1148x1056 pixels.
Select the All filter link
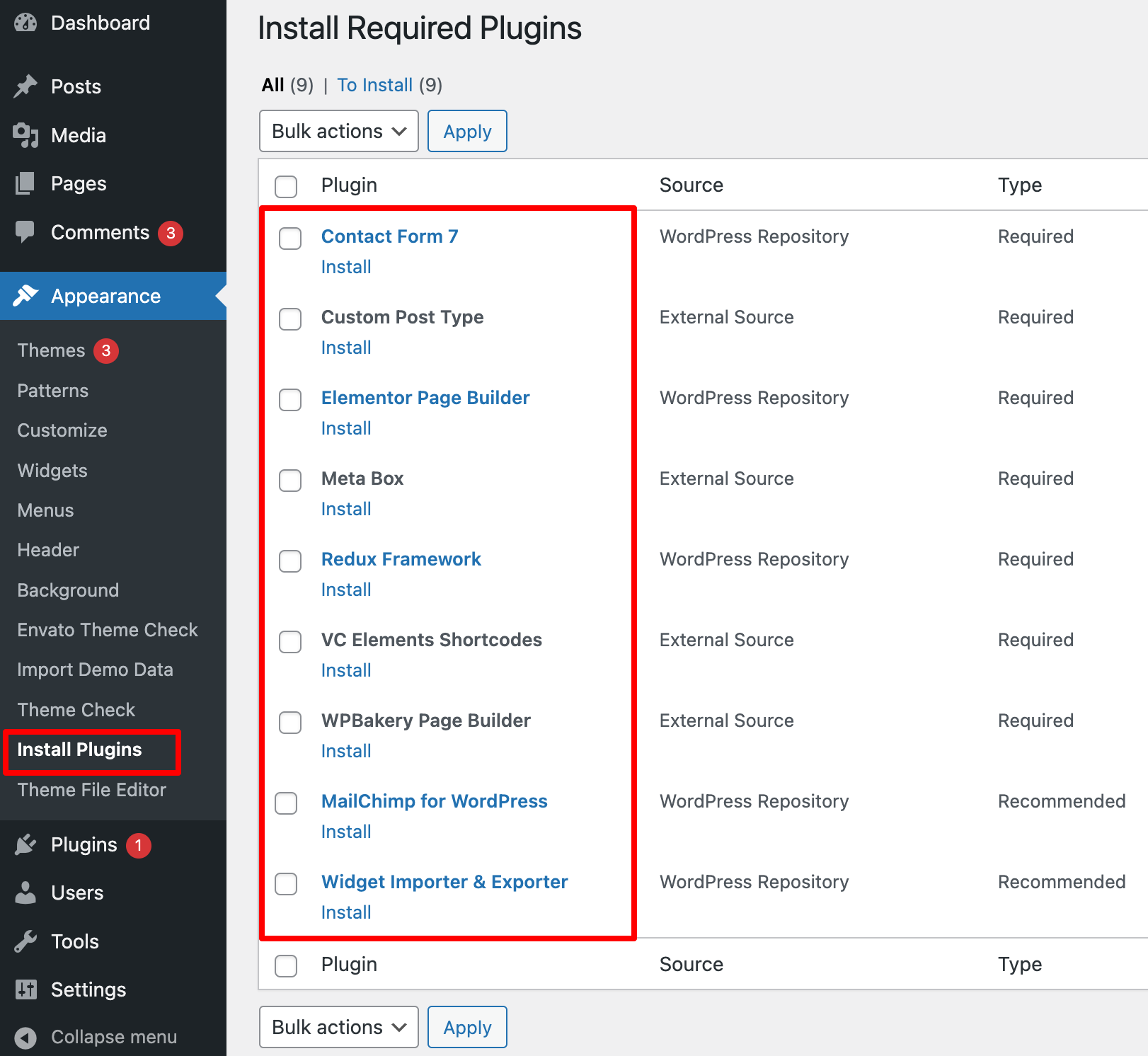coord(272,85)
